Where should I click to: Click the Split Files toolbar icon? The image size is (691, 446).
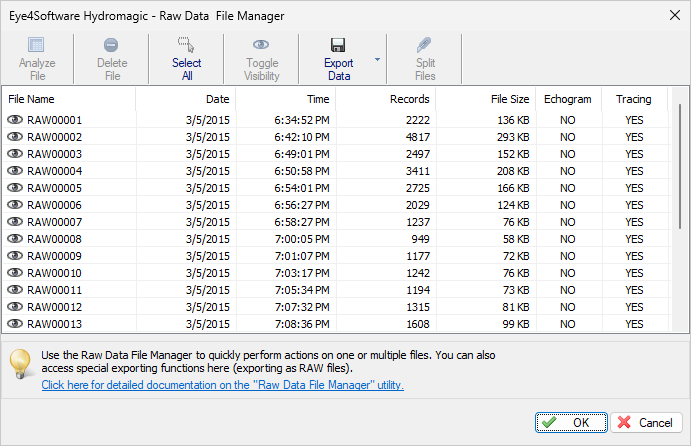pyautogui.click(x=424, y=45)
